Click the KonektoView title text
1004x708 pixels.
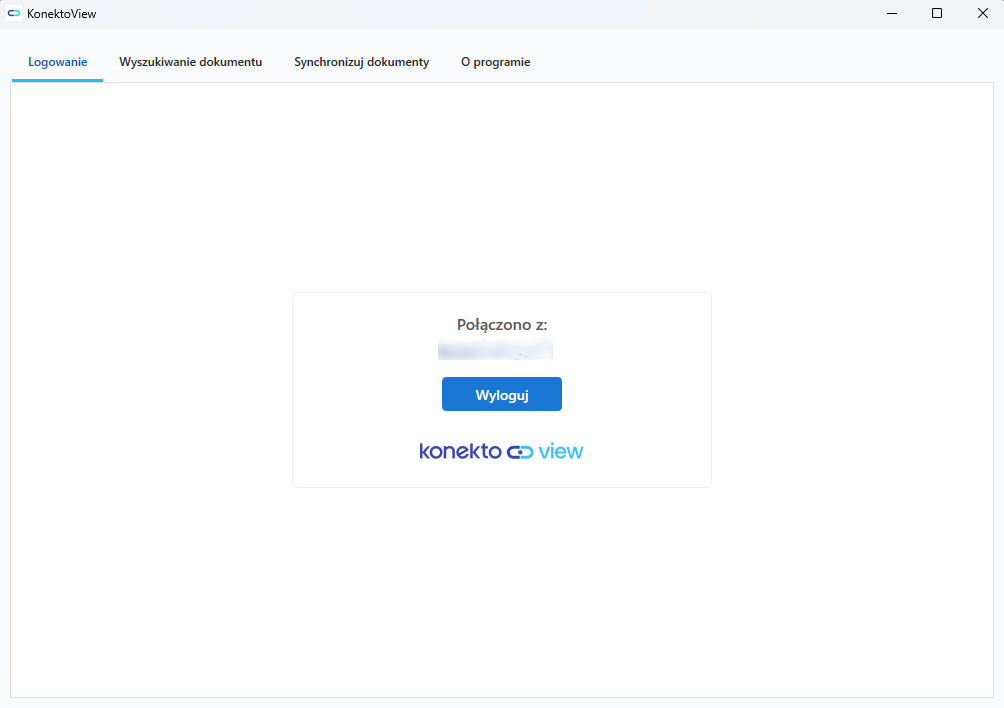click(x=62, y=13)
